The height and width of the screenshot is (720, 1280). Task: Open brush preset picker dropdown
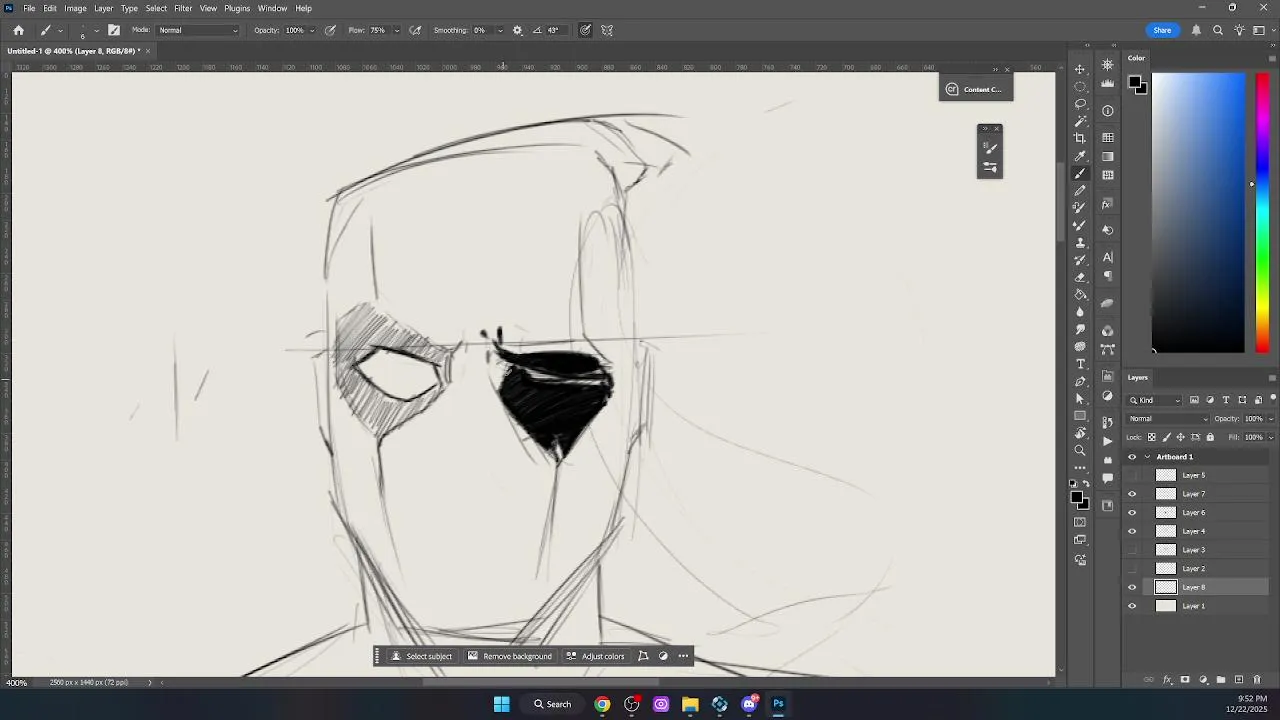click(x=96, y=30)
